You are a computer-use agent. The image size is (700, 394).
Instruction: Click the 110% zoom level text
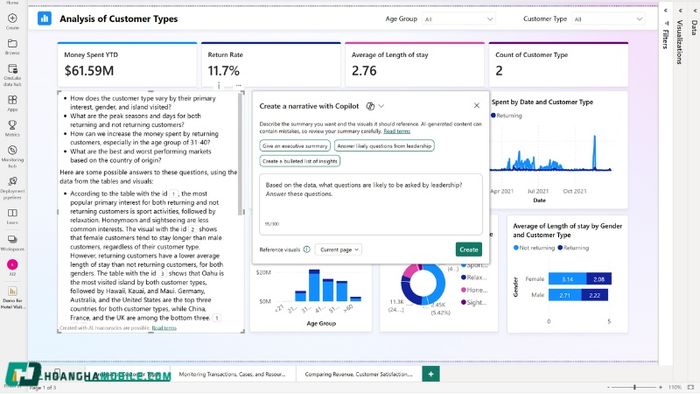click(x=675, y=387)
